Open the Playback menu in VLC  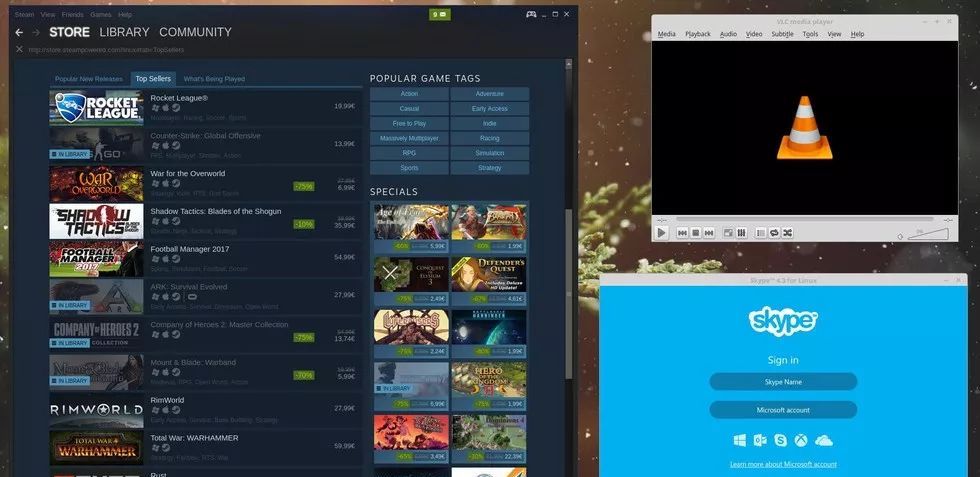coord(698,34)
